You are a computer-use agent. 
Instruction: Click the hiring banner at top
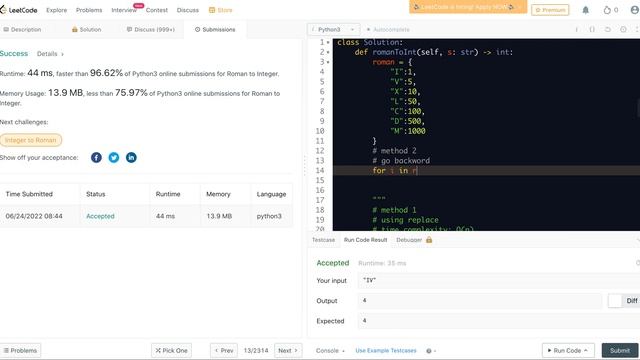[468, 7]
